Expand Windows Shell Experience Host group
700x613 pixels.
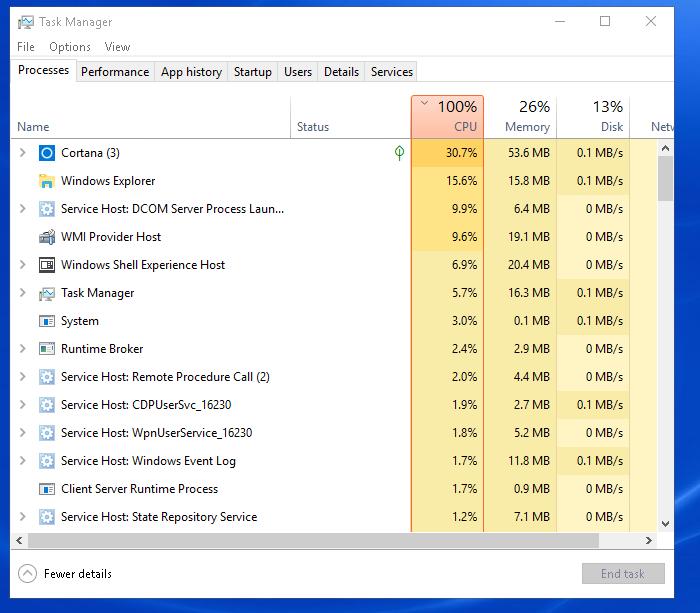(23, 265)
